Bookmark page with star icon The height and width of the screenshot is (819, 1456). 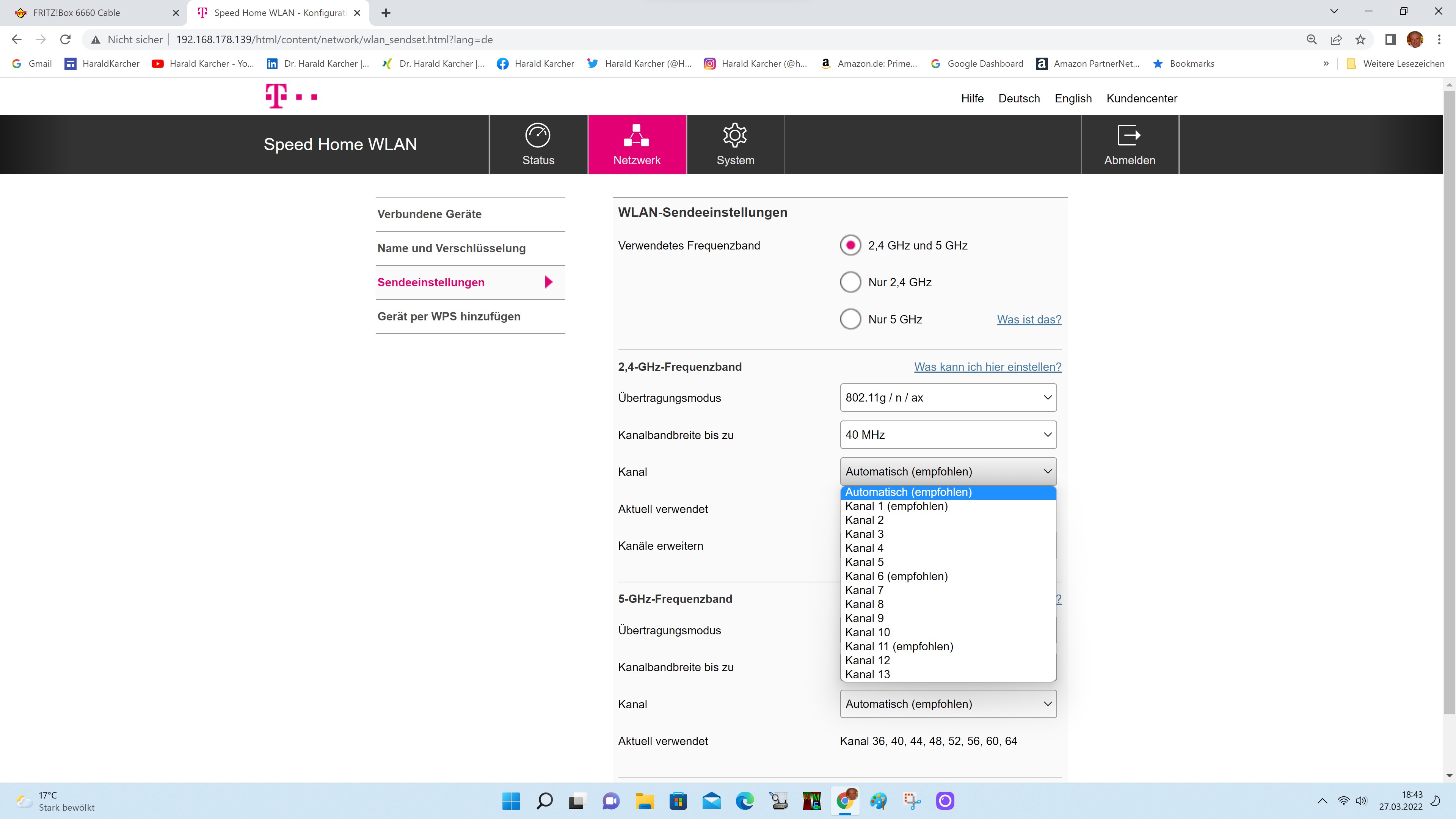tap(1360, 39)
